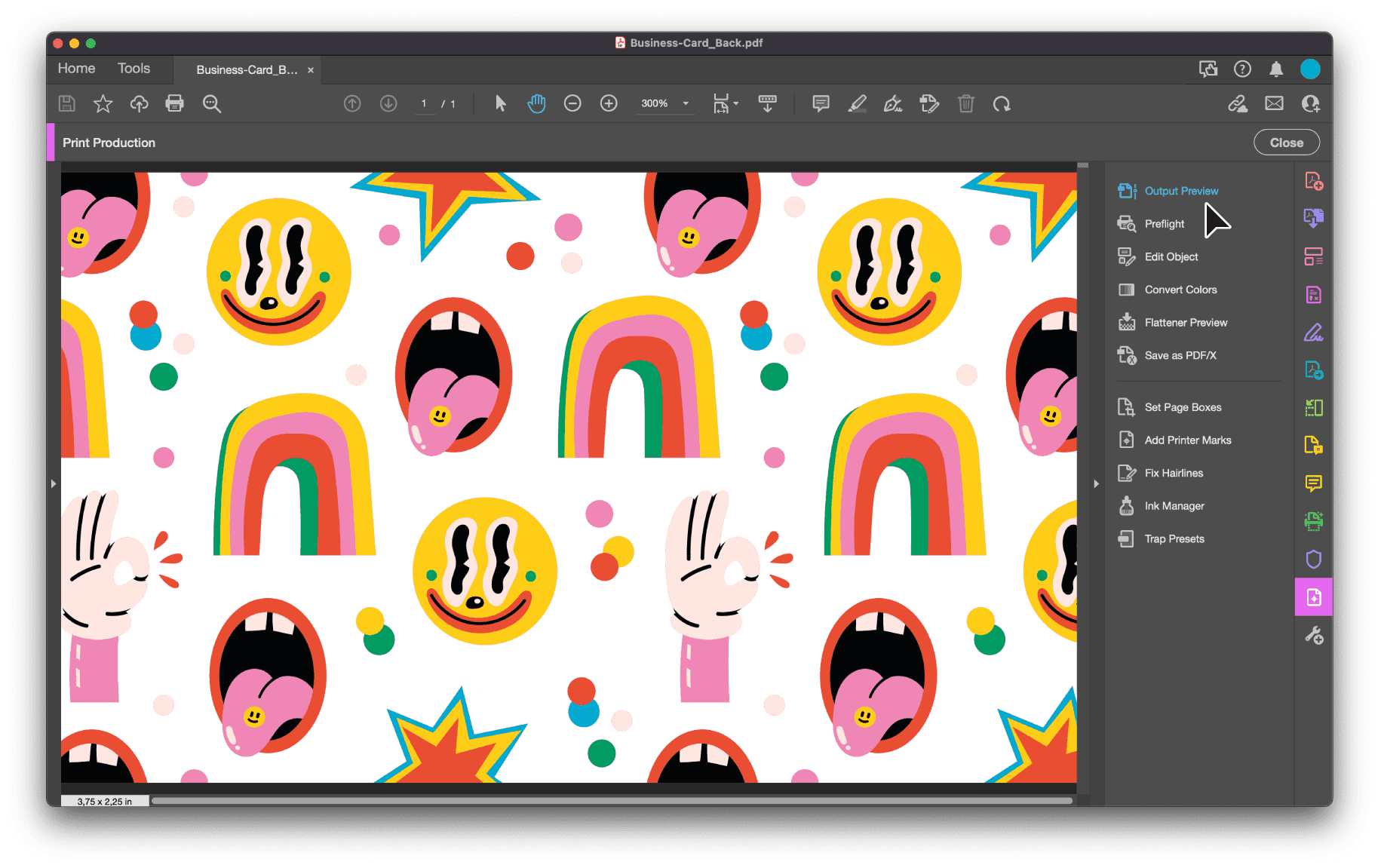This screenshot has height=868, width=1381.
Task: Open the blue profile avatar
Action: tap(1310, 69)
